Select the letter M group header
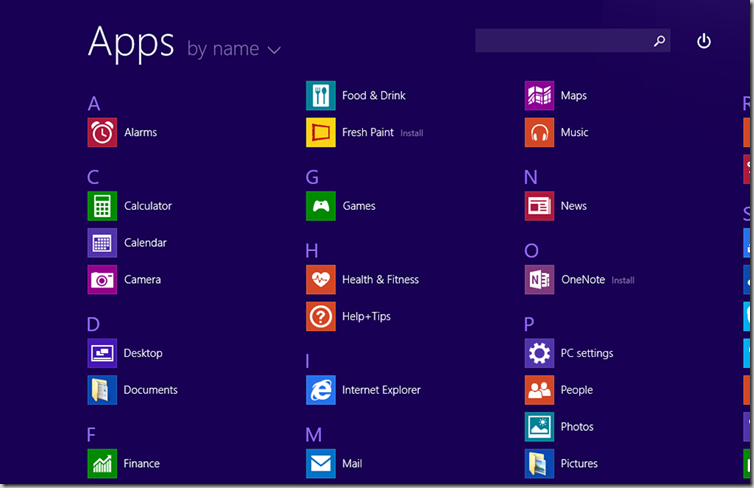This screenshot has height=488, width=754. 314,435
